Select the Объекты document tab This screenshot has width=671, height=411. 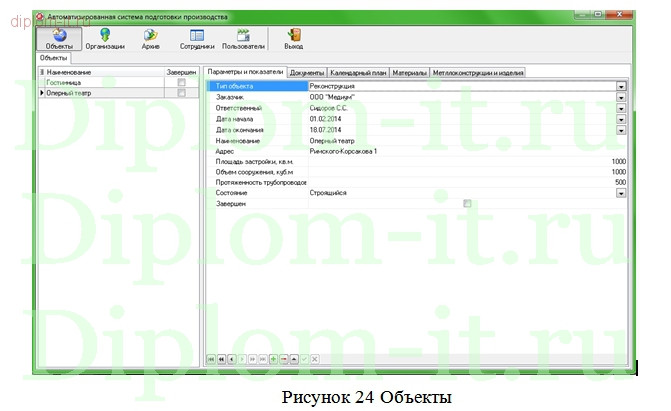(53, 58)
